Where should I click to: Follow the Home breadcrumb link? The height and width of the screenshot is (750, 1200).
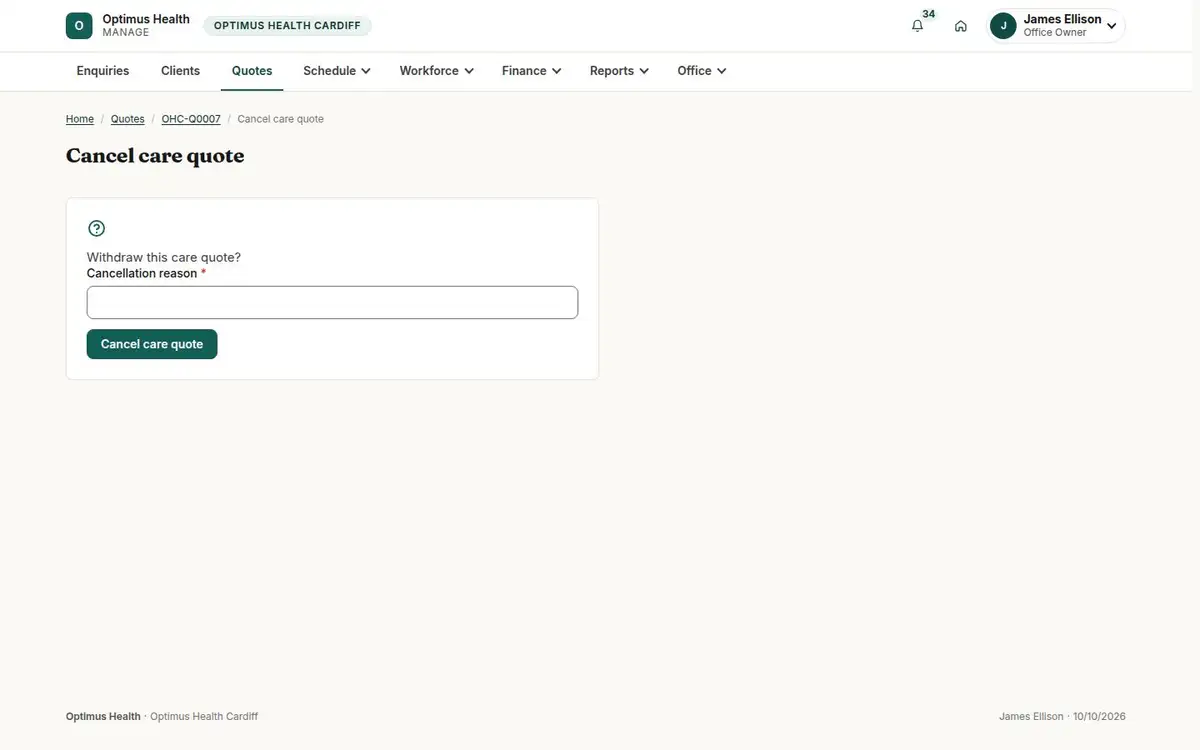tap(80, 119)
